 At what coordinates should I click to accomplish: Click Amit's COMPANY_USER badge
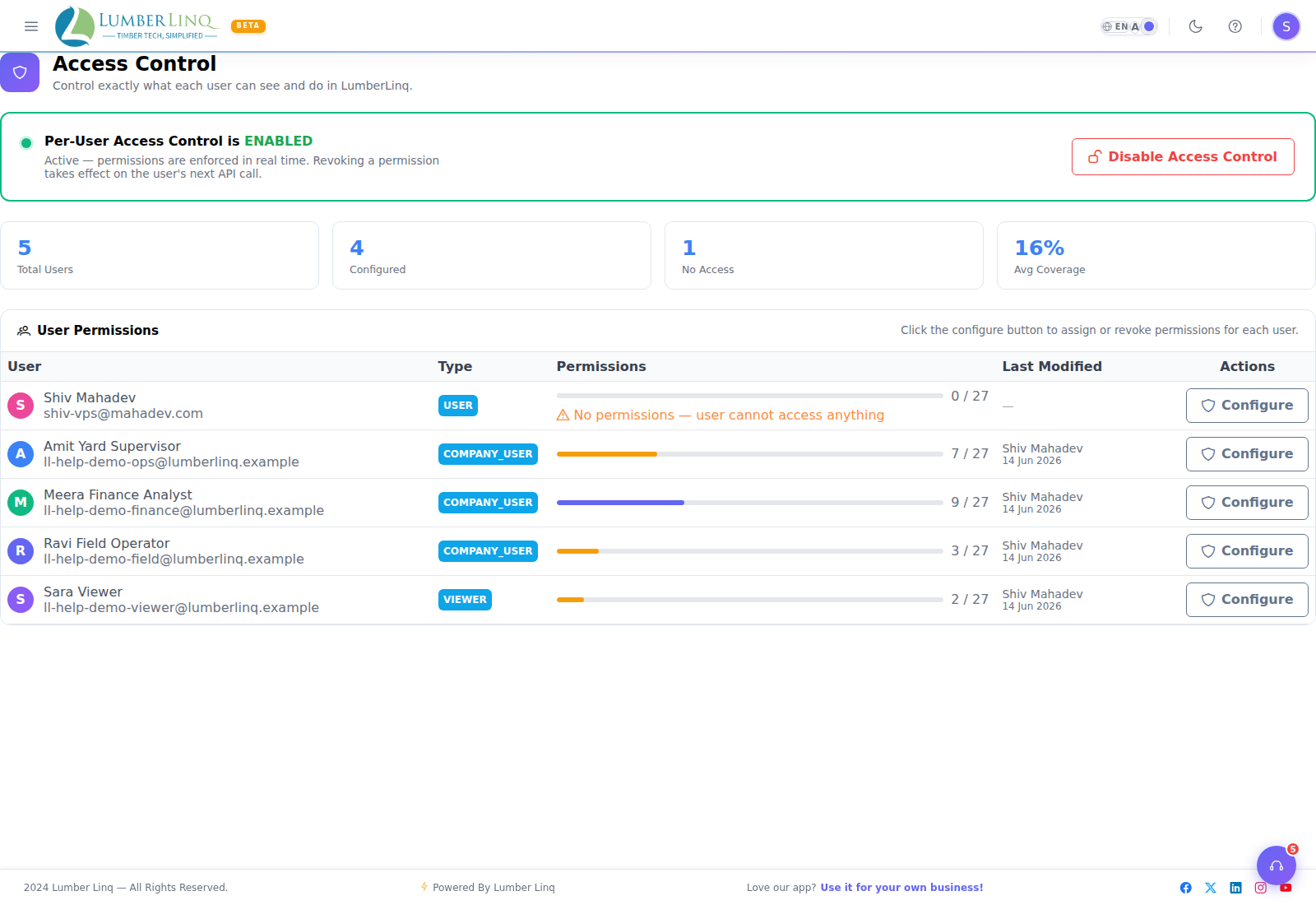tap(488, 454)
